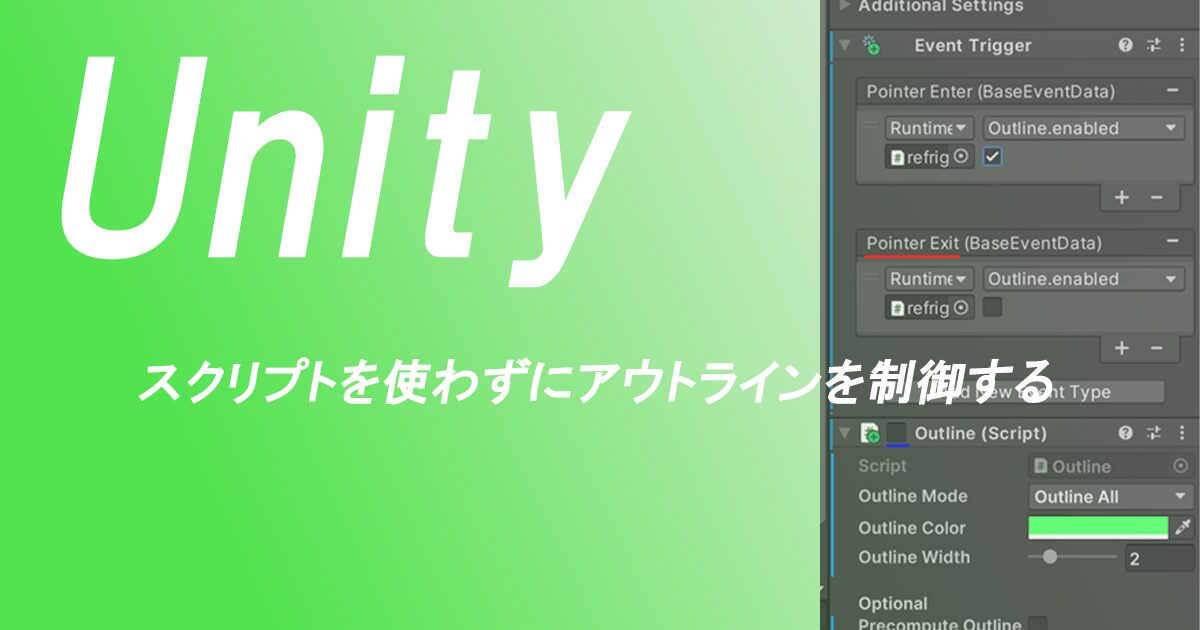Enable the Outline (Script) component checkbox

point(897,433)
